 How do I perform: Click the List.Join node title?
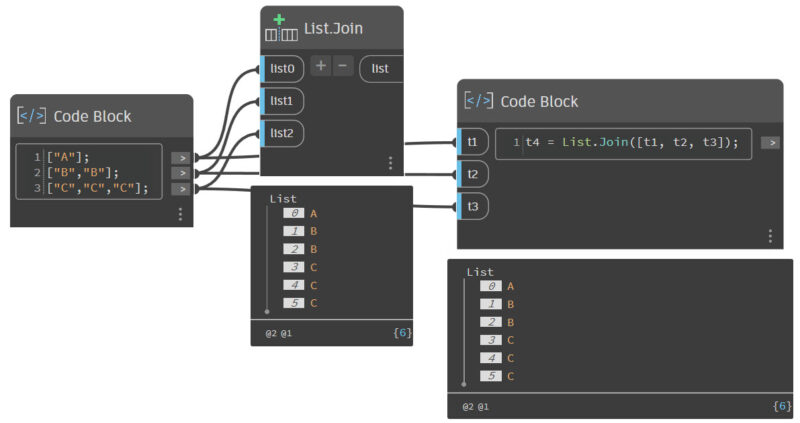[333, 28]
